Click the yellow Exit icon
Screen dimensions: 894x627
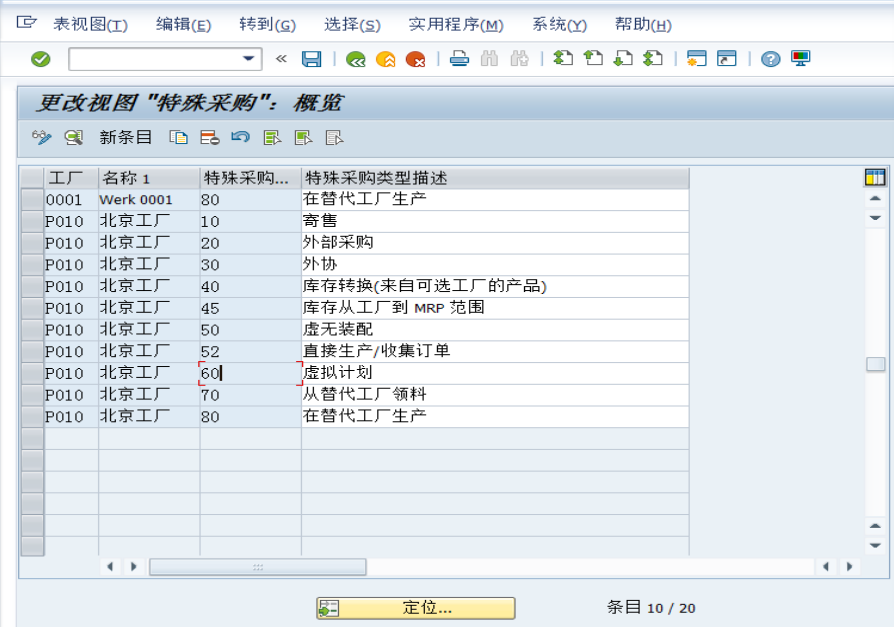pos(386,59)
